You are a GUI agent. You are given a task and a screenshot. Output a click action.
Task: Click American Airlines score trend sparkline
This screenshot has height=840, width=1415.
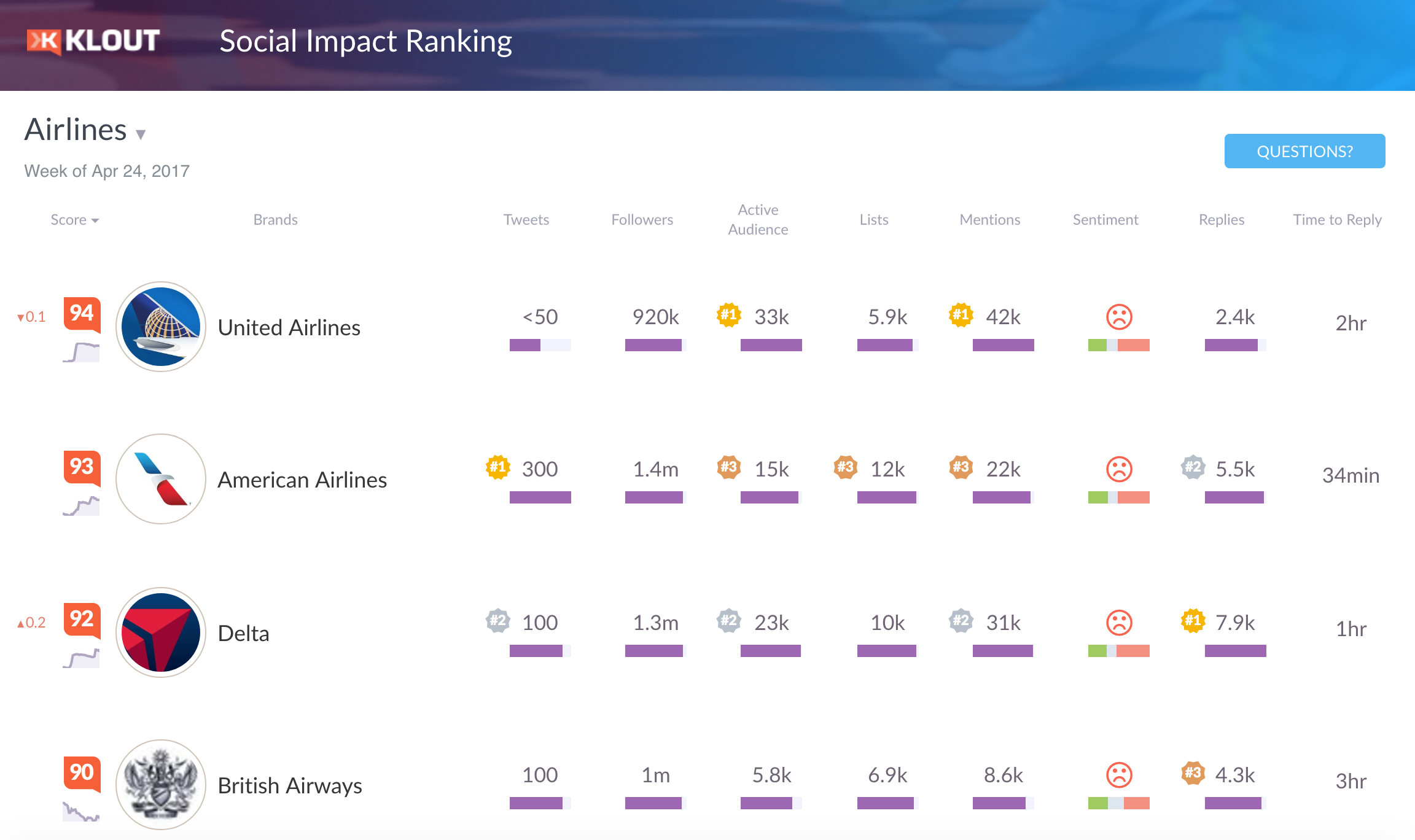coord(81,506)
